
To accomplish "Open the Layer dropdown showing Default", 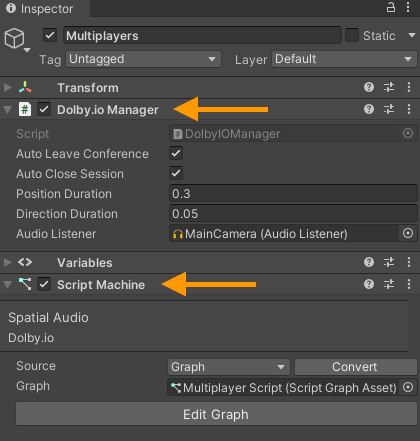I will point(344,59).
